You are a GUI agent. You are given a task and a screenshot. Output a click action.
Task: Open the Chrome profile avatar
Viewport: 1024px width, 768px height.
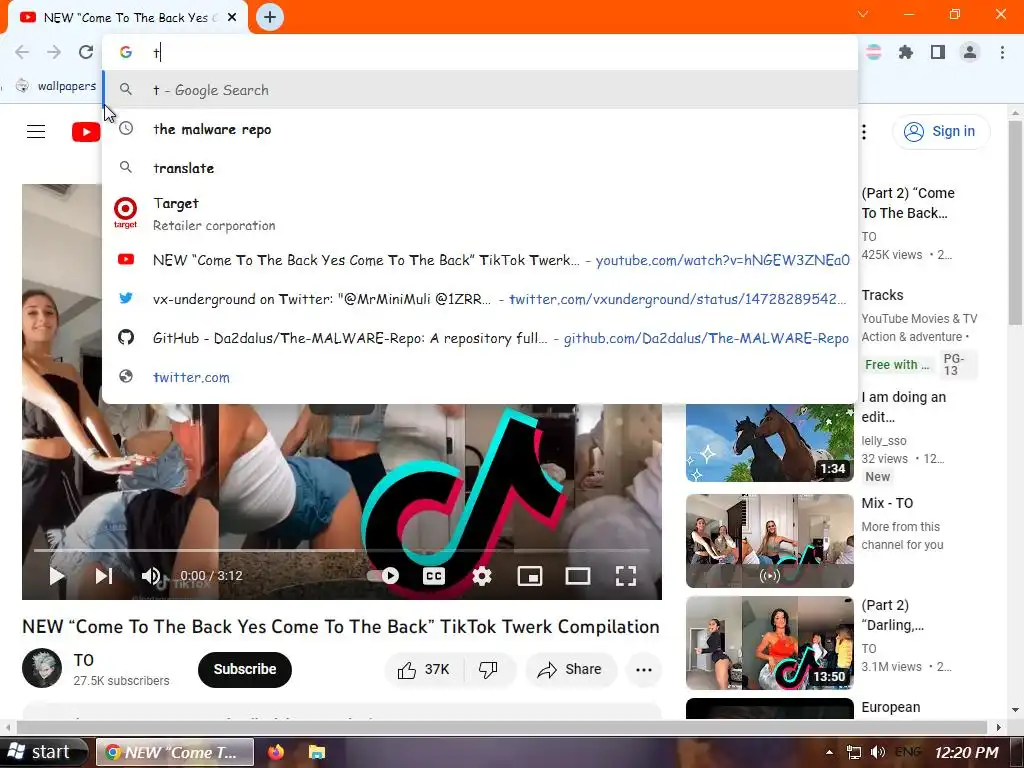(x=970, y=52)
